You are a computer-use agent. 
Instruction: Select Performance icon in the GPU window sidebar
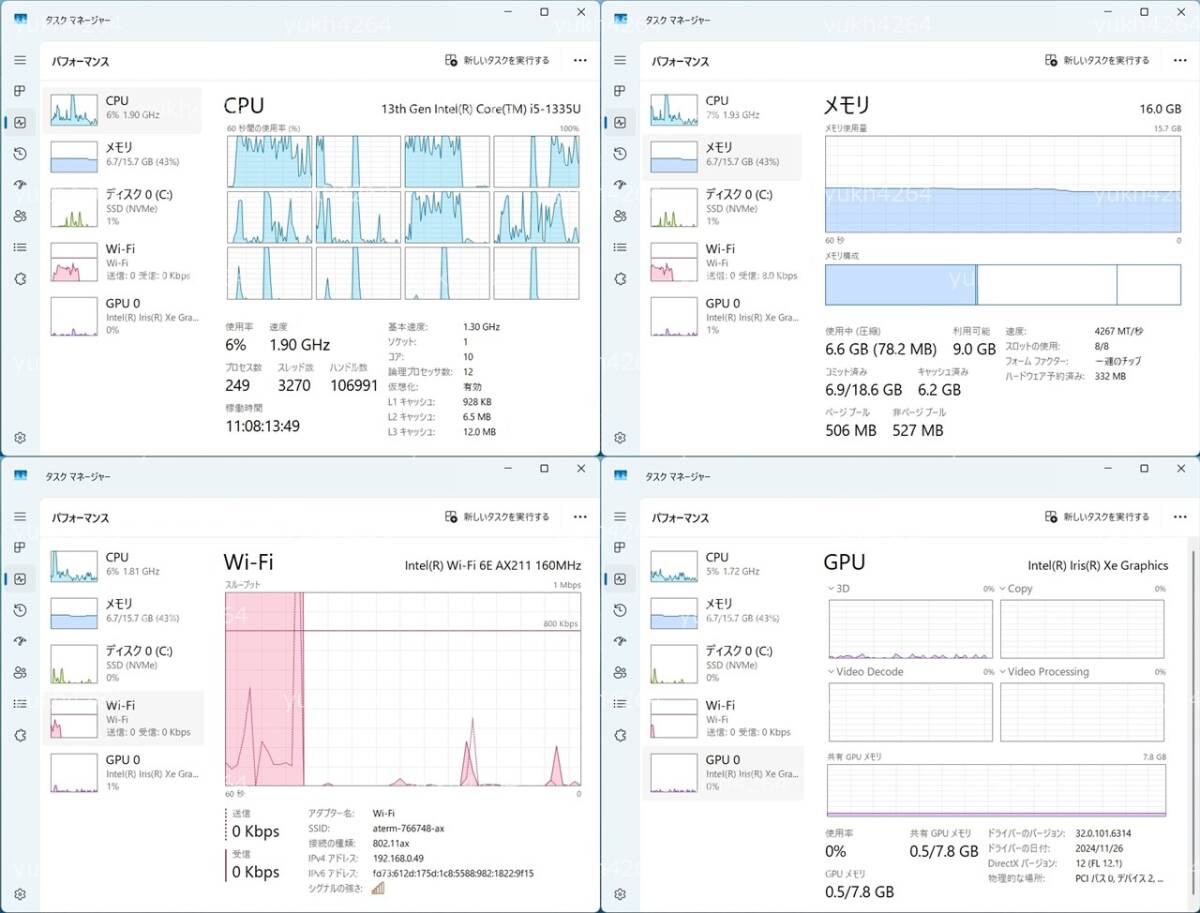point(619,579)
